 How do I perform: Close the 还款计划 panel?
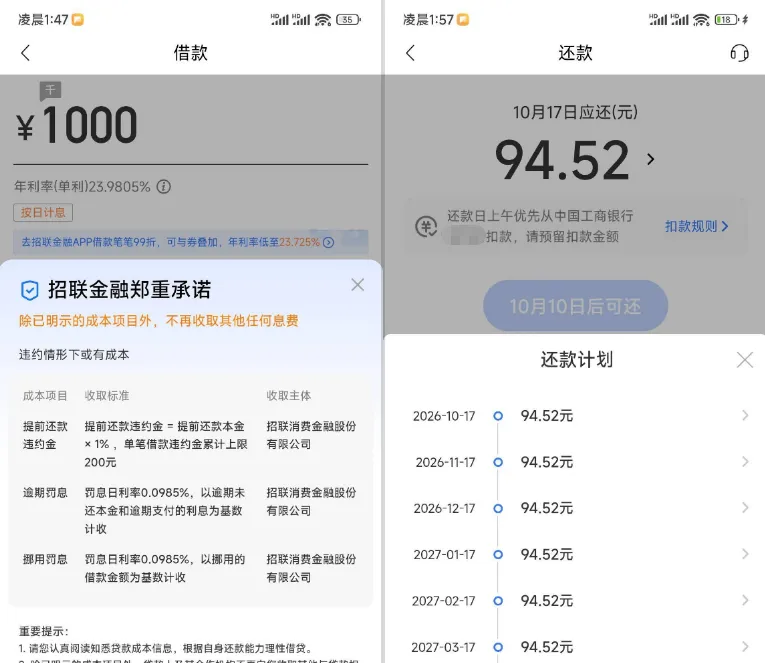pyautogui.click(x=745, y=360)
